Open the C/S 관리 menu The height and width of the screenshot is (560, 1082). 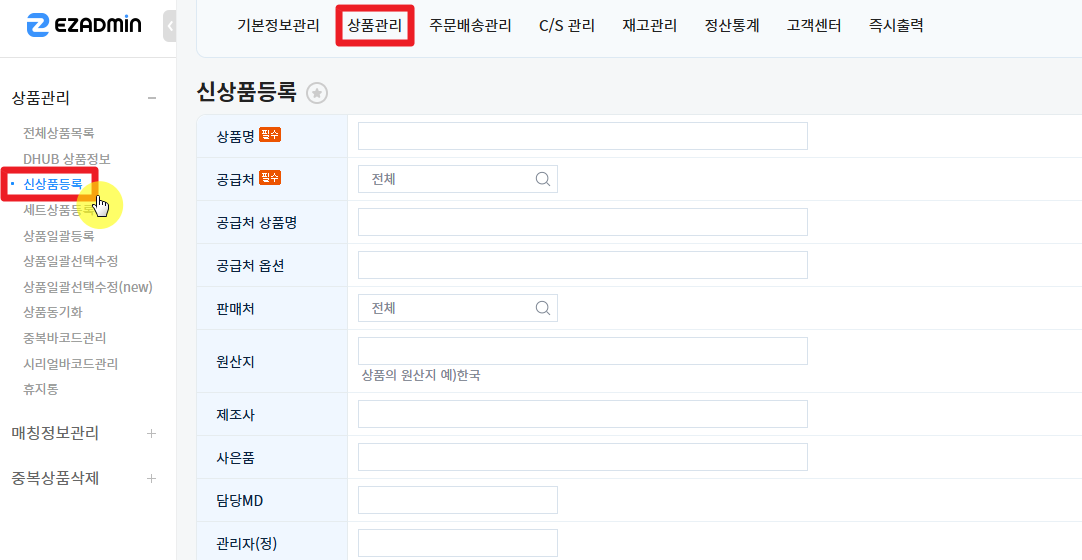[x=566, y=26]
